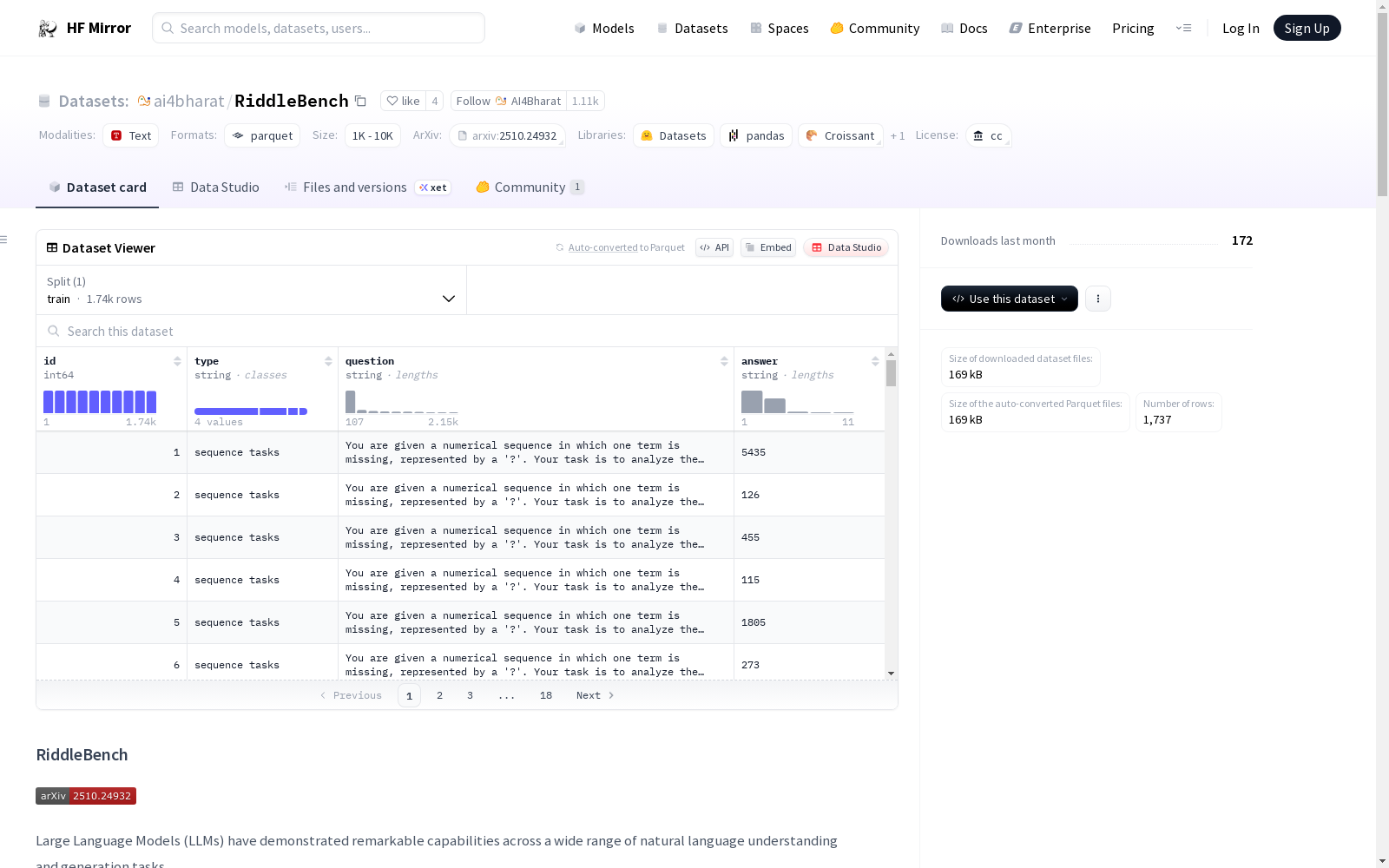The image size is (1389, 868).
Task: Click the like count 4
Action: 434,101
